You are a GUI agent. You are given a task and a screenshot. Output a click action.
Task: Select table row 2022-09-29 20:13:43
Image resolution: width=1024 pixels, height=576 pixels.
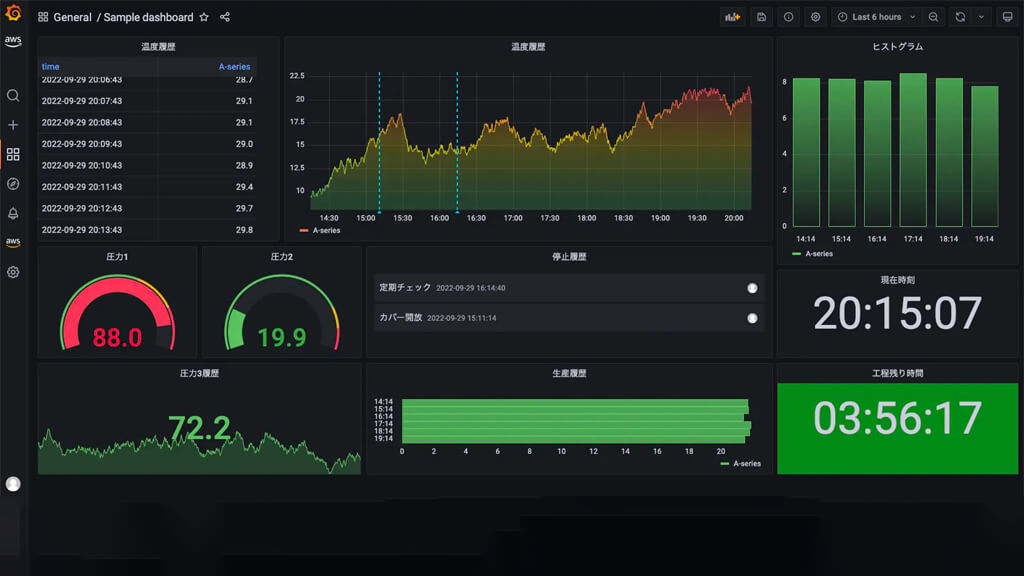[148, 230]
